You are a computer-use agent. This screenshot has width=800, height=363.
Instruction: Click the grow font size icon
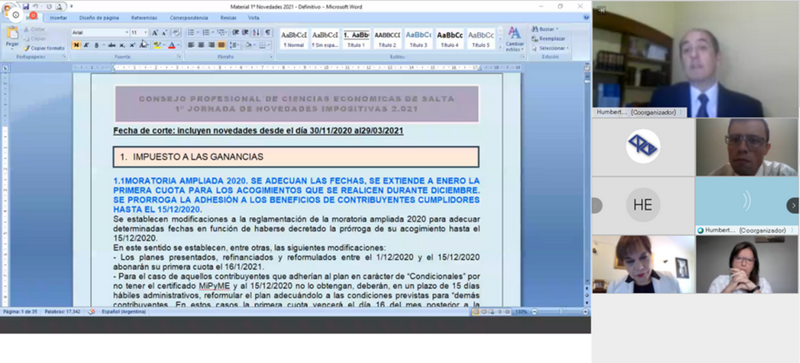(155, 33)
